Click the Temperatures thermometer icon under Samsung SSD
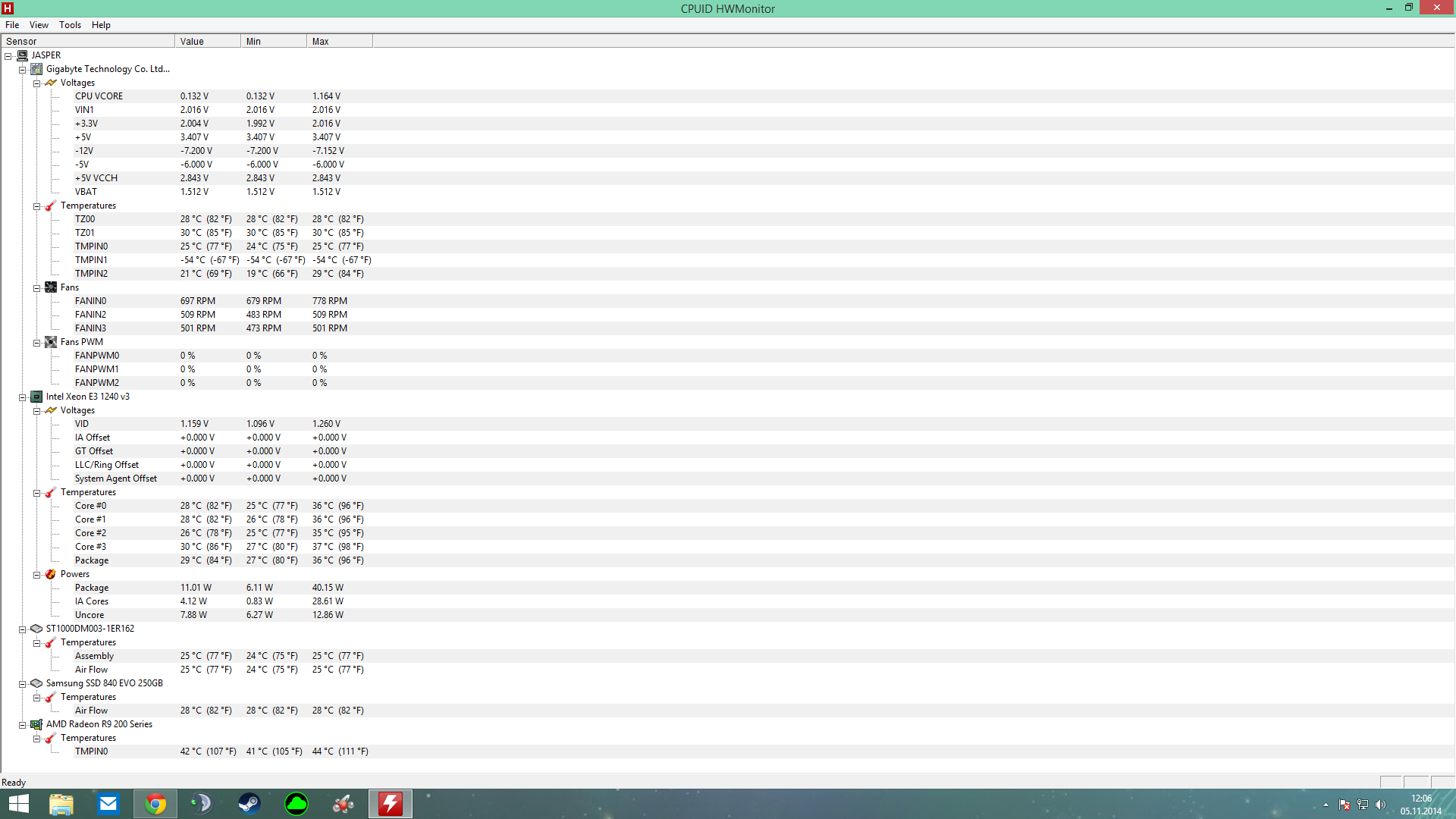1456x819 pixels. (x=51, y=697)
